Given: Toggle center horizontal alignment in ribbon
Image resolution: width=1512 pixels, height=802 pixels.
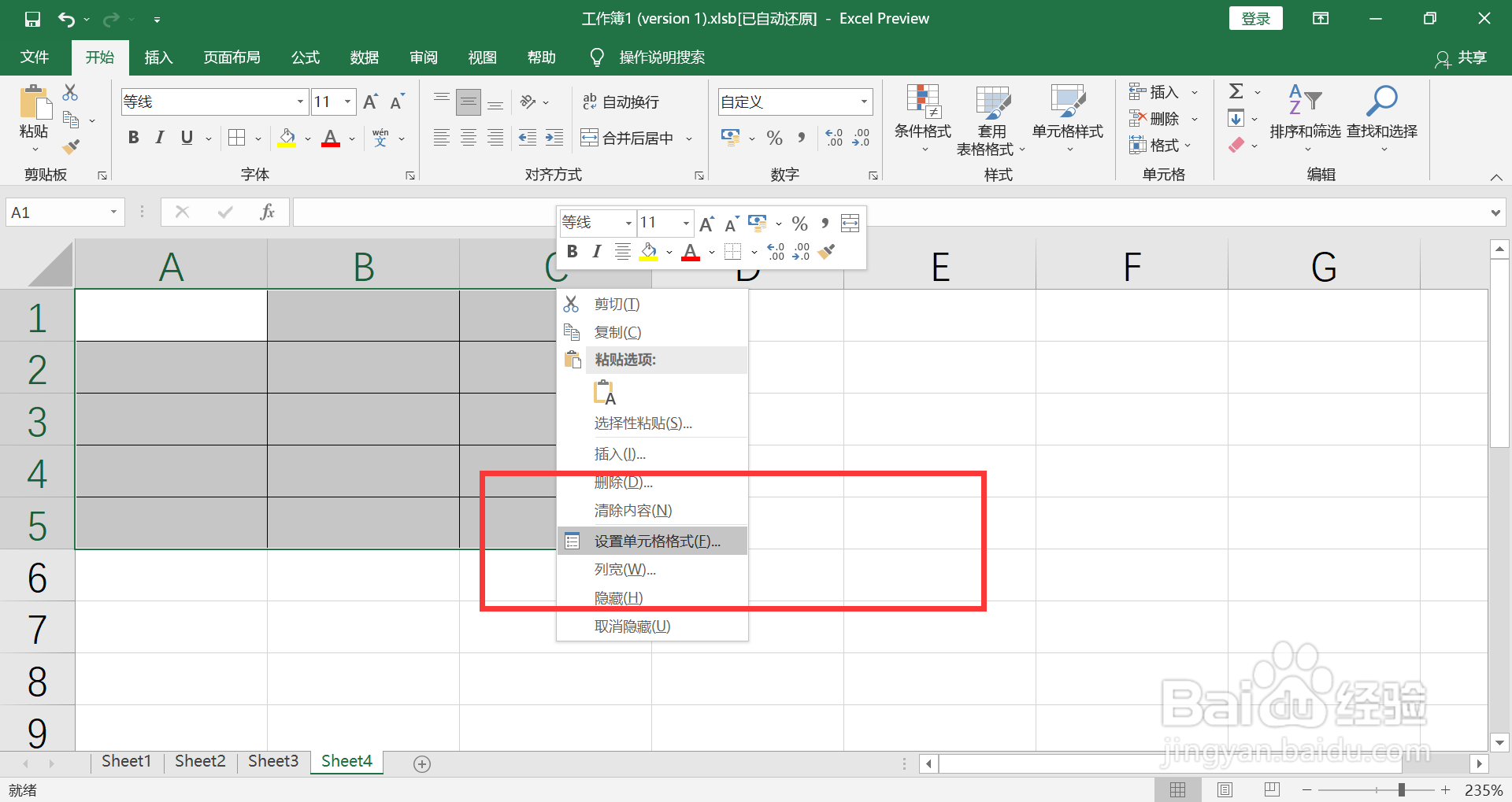Looking at the screenshot, I should (469, 138).
